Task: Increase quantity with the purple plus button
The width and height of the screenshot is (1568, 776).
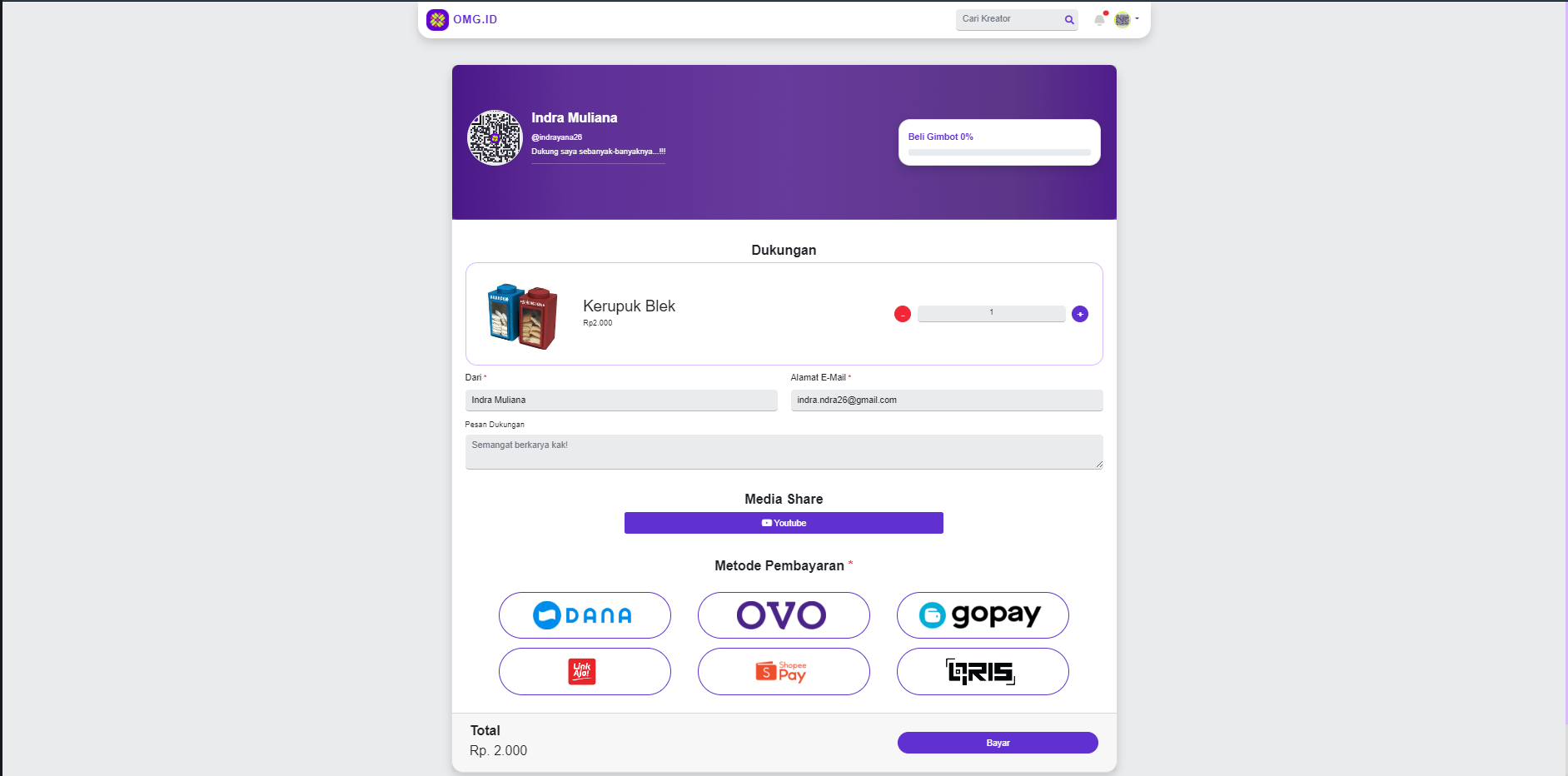Action: [1080, 314]
